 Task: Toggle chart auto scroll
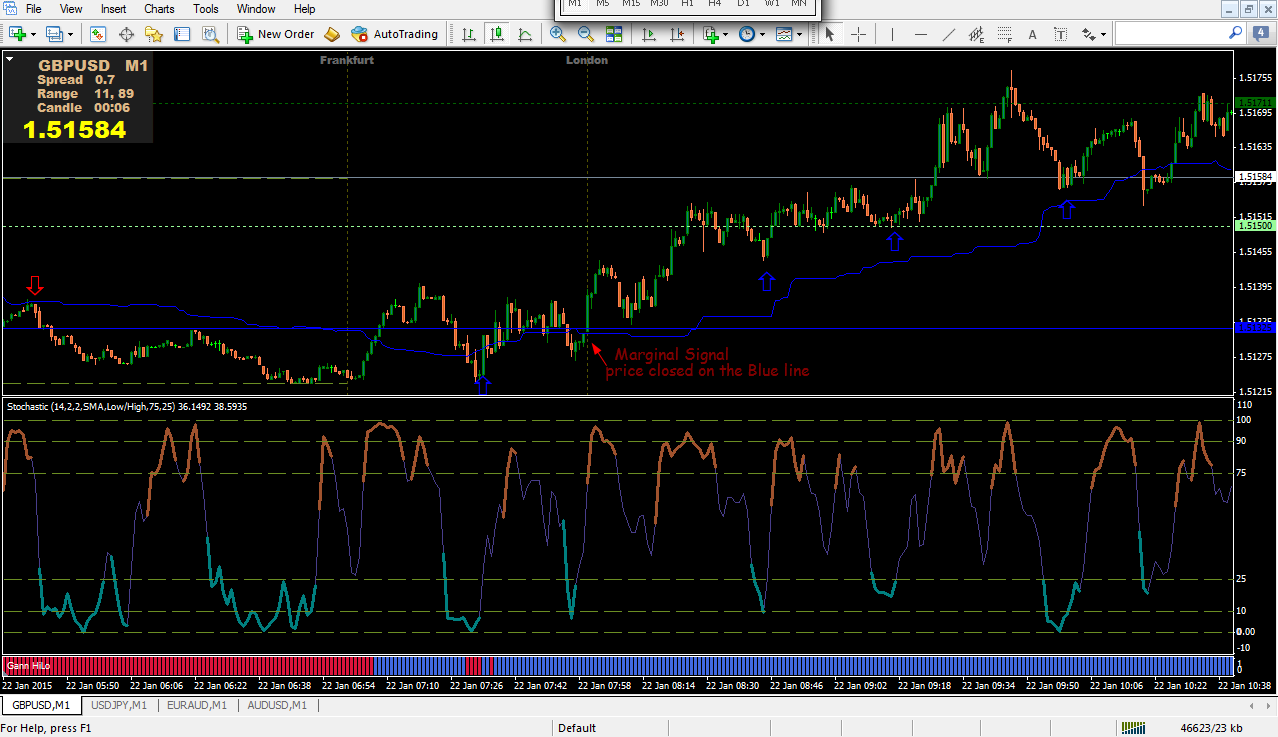[x=649, y=34]
